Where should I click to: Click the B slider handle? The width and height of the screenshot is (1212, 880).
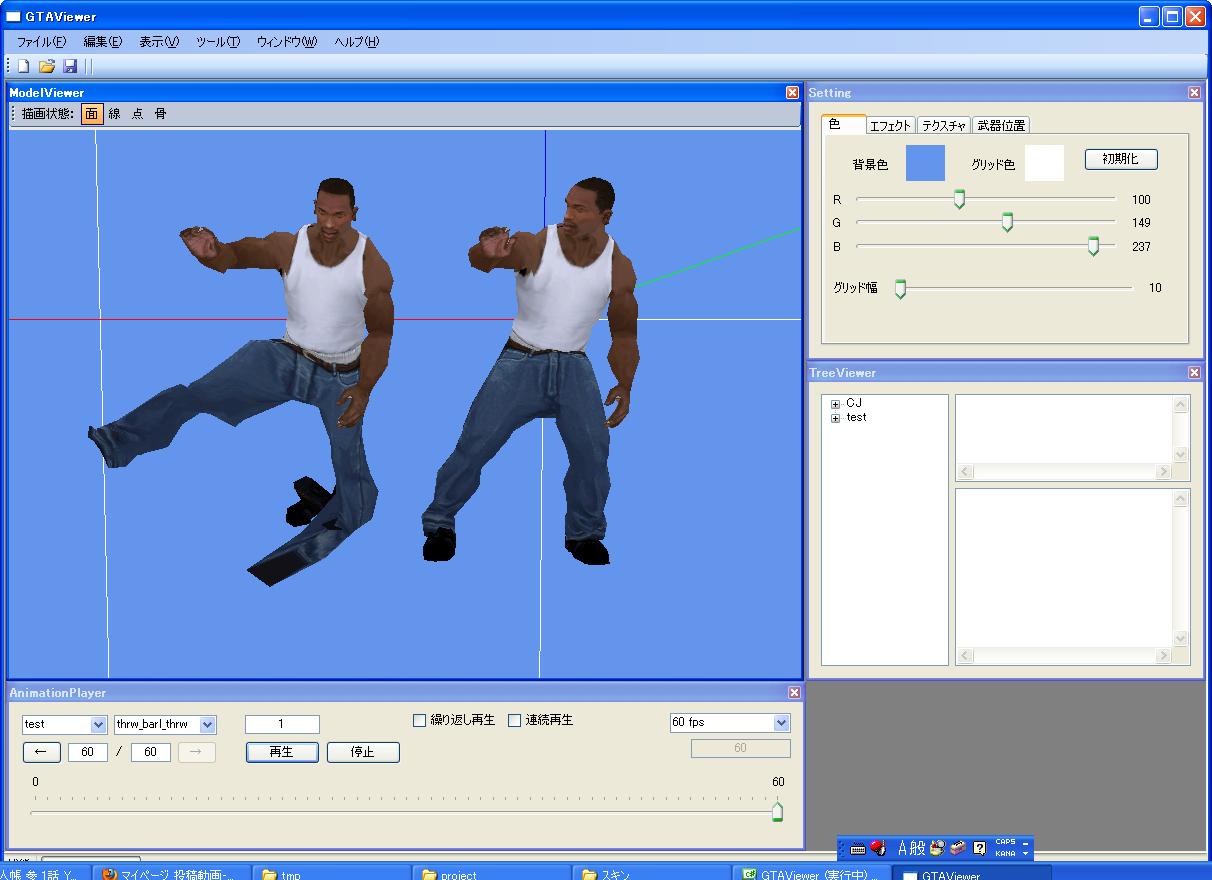tap(1093, 246)
